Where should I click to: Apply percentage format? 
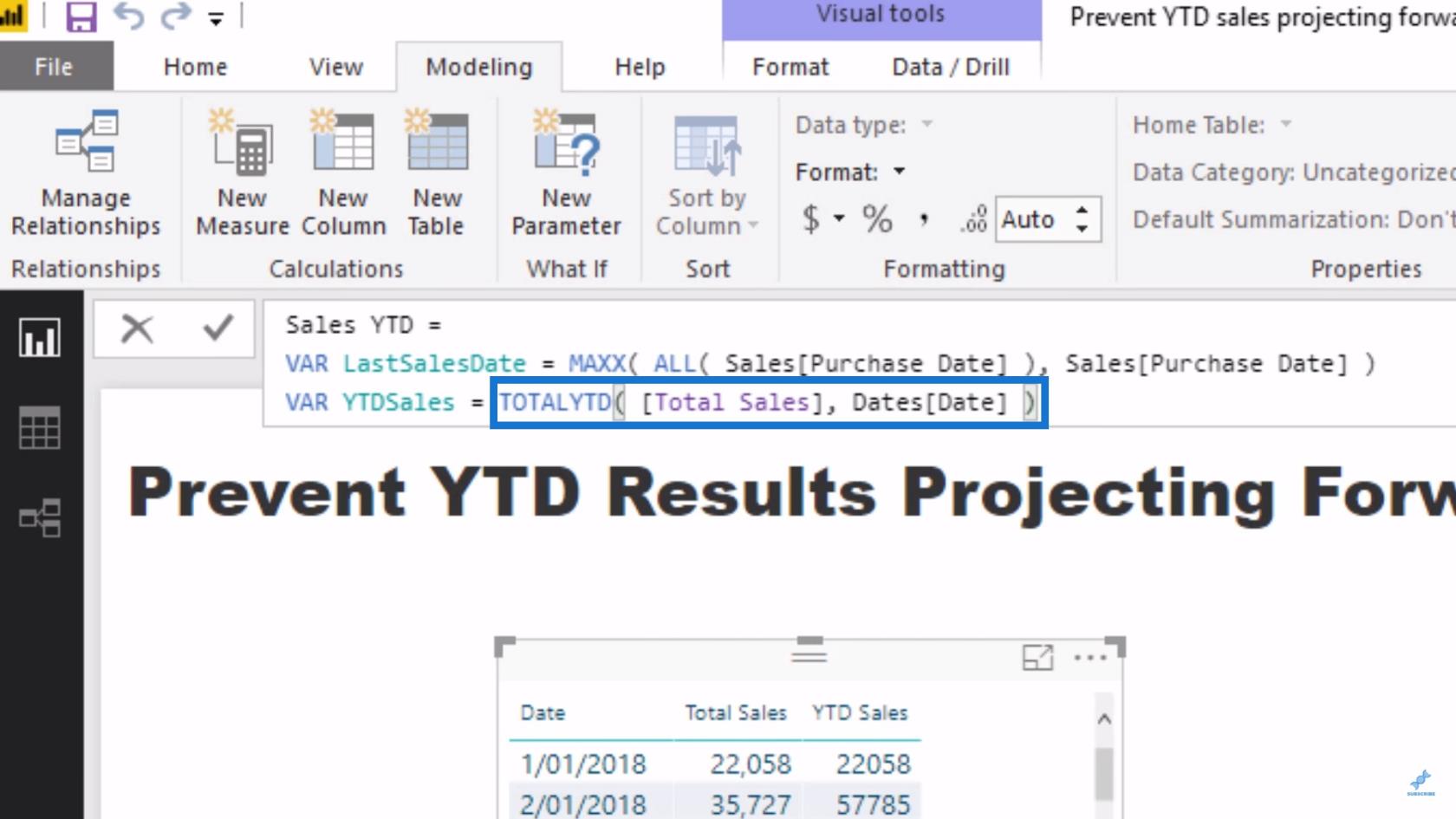877,218
